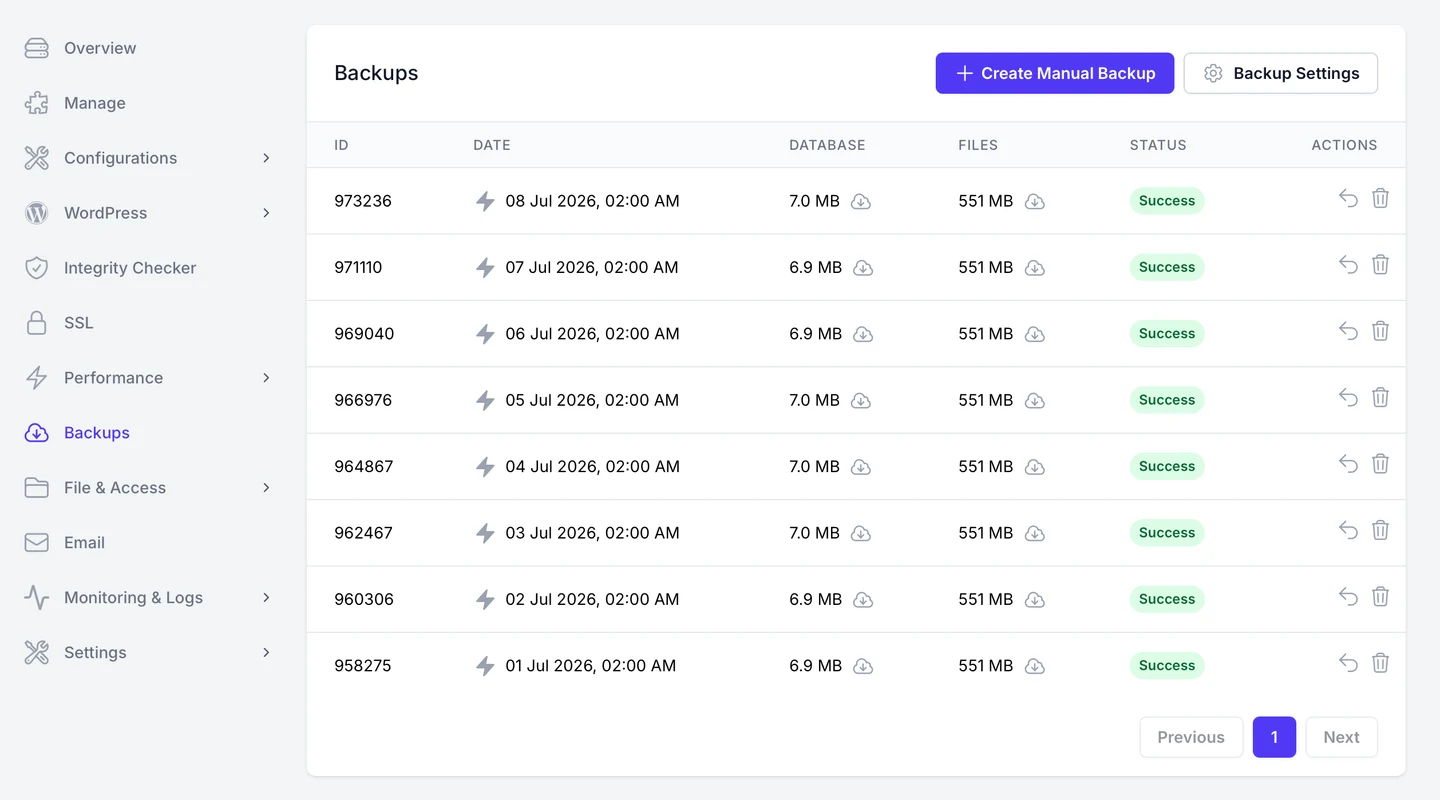Expand the Monitoring & Logs chevron
1440x800 pixels.
point(266,598)
